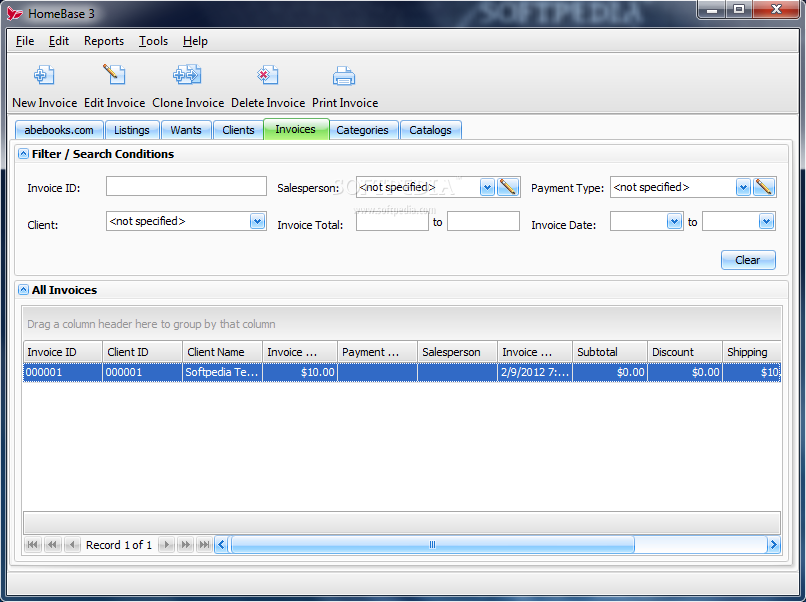
Task: Go to previous record arrow
Action: pos(72,544)
